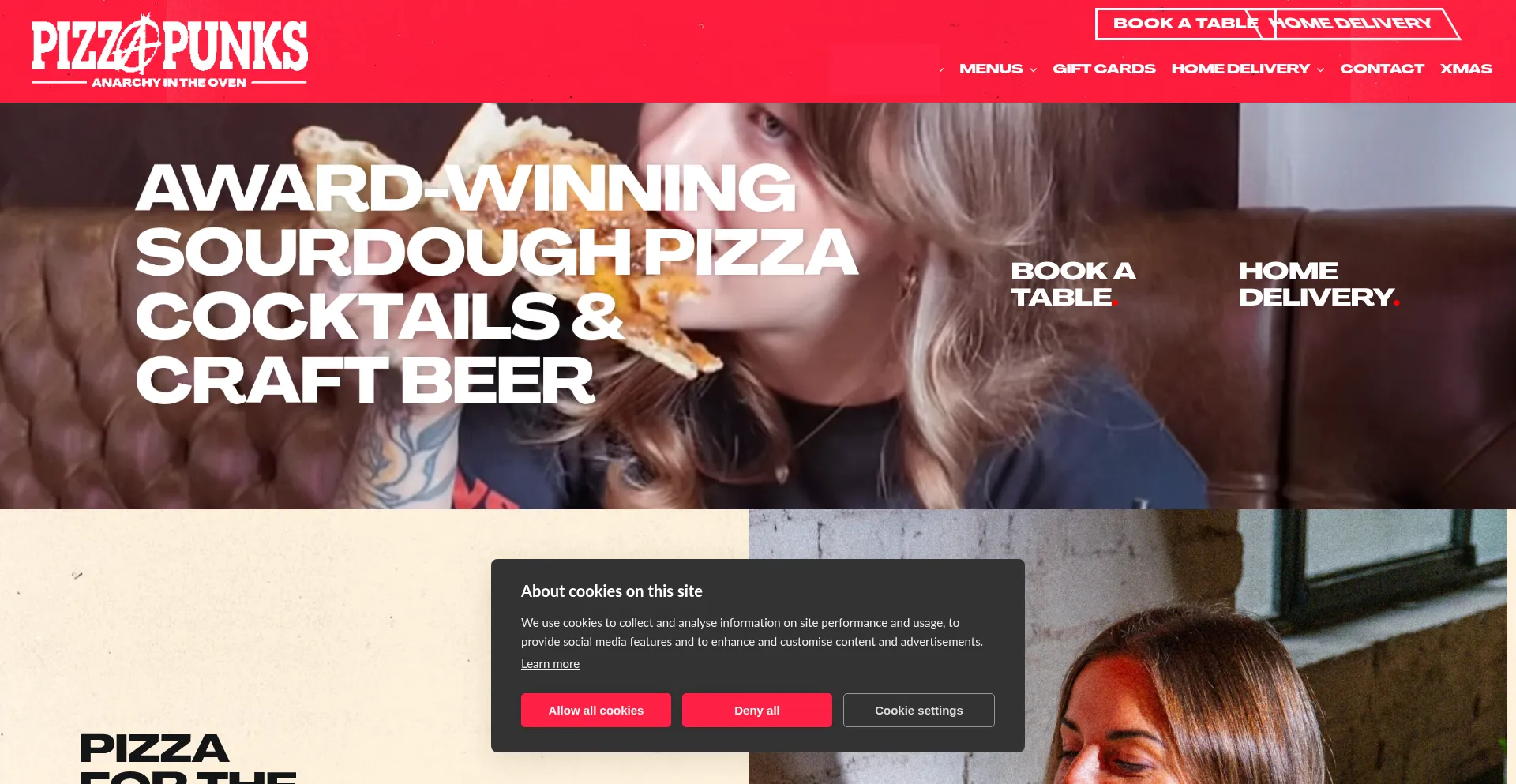Click the top Book A Table button
Screen dimensions: 1516x784
click(1184, 24)
